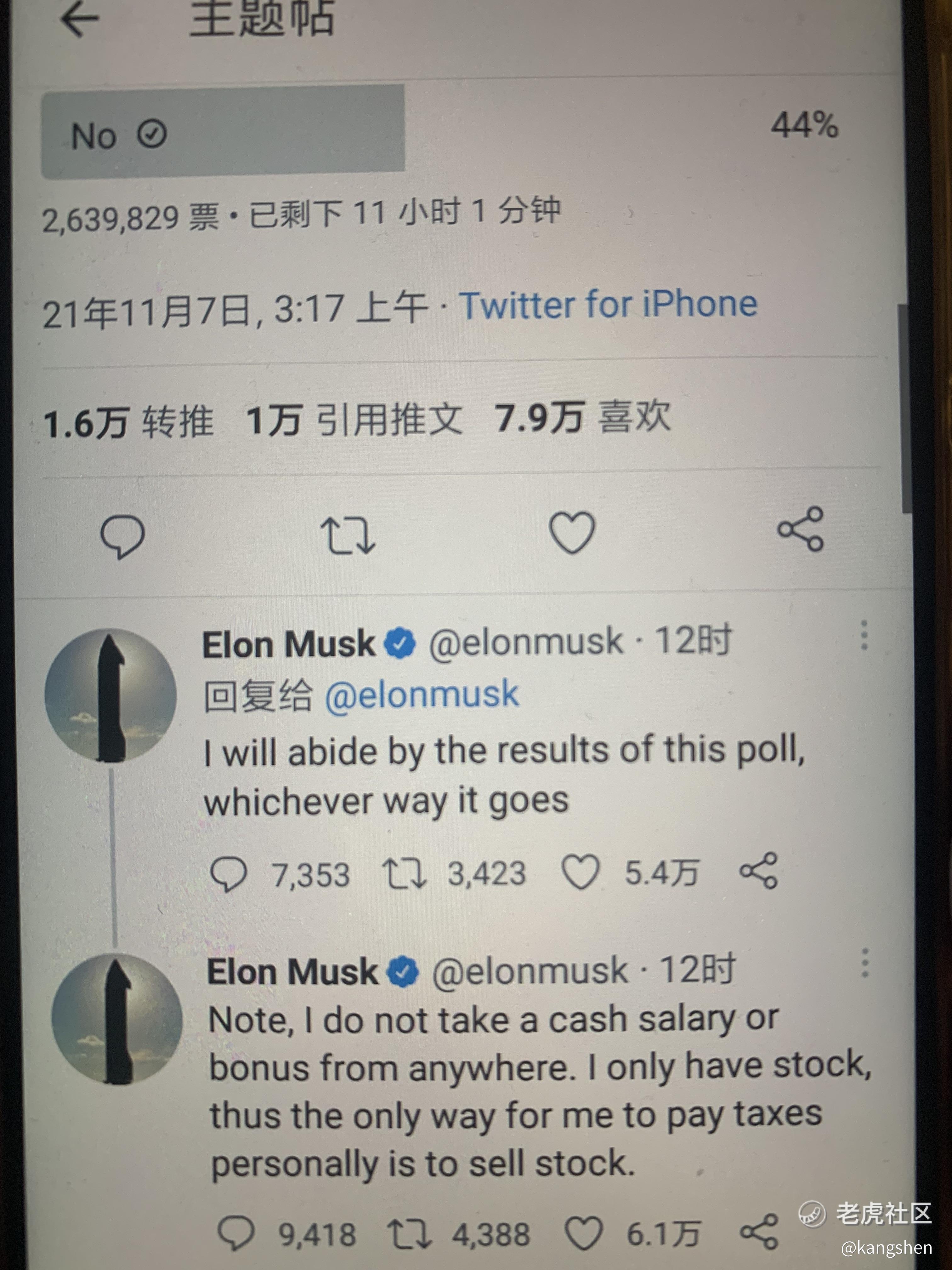Viewport: 952px width, 1270px height.
Task: Open more options on first reply
Action: pyautogui.click(x=864, y=636)
